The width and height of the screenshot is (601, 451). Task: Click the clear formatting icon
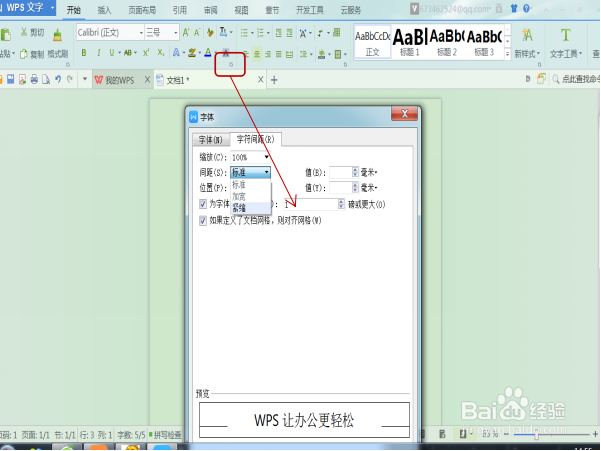210,33
